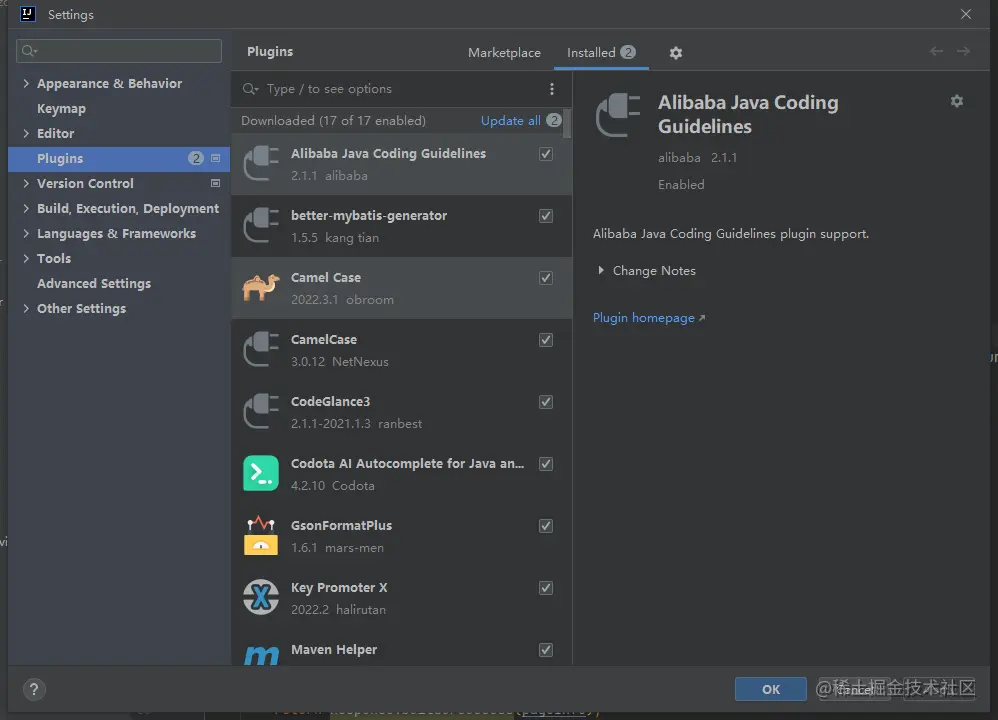Open the three-dot options in plugin search
Image resolution: width=998 pixels, height=720 pixels.
click(552, 89)
